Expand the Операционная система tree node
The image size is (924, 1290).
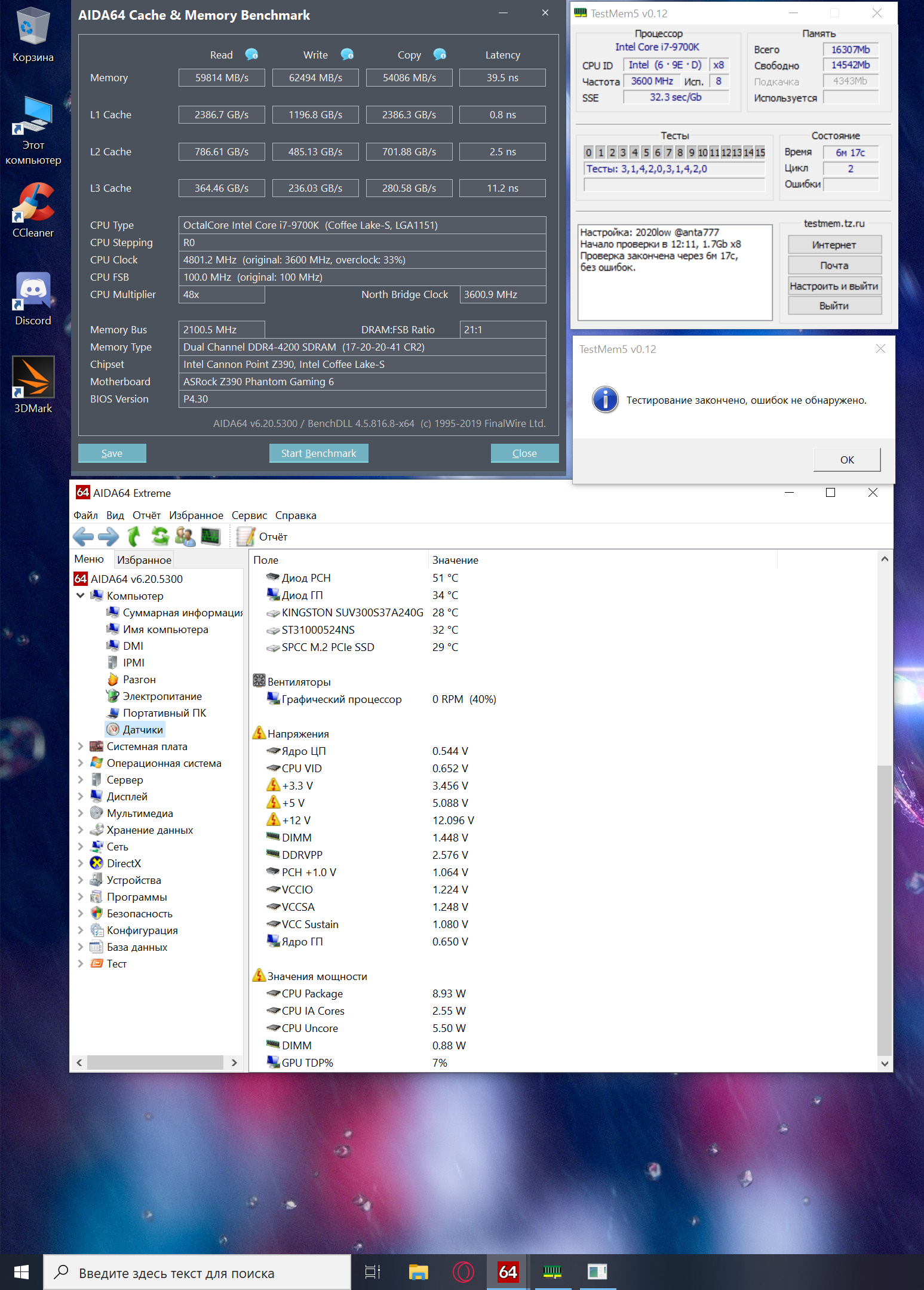(80, 763)
